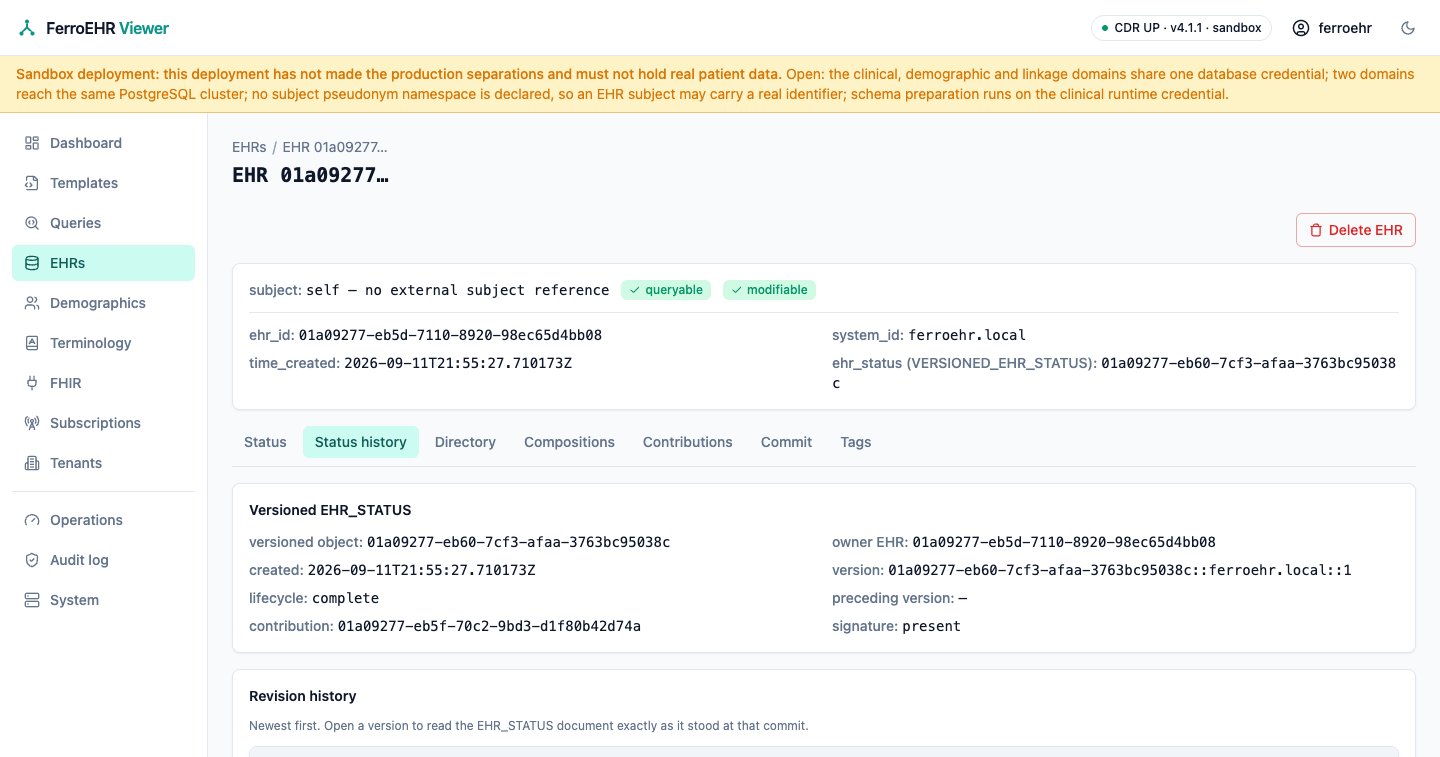Click the trash icon in Delete EHR
The image size is (1440, 757).
point(1316,230)
